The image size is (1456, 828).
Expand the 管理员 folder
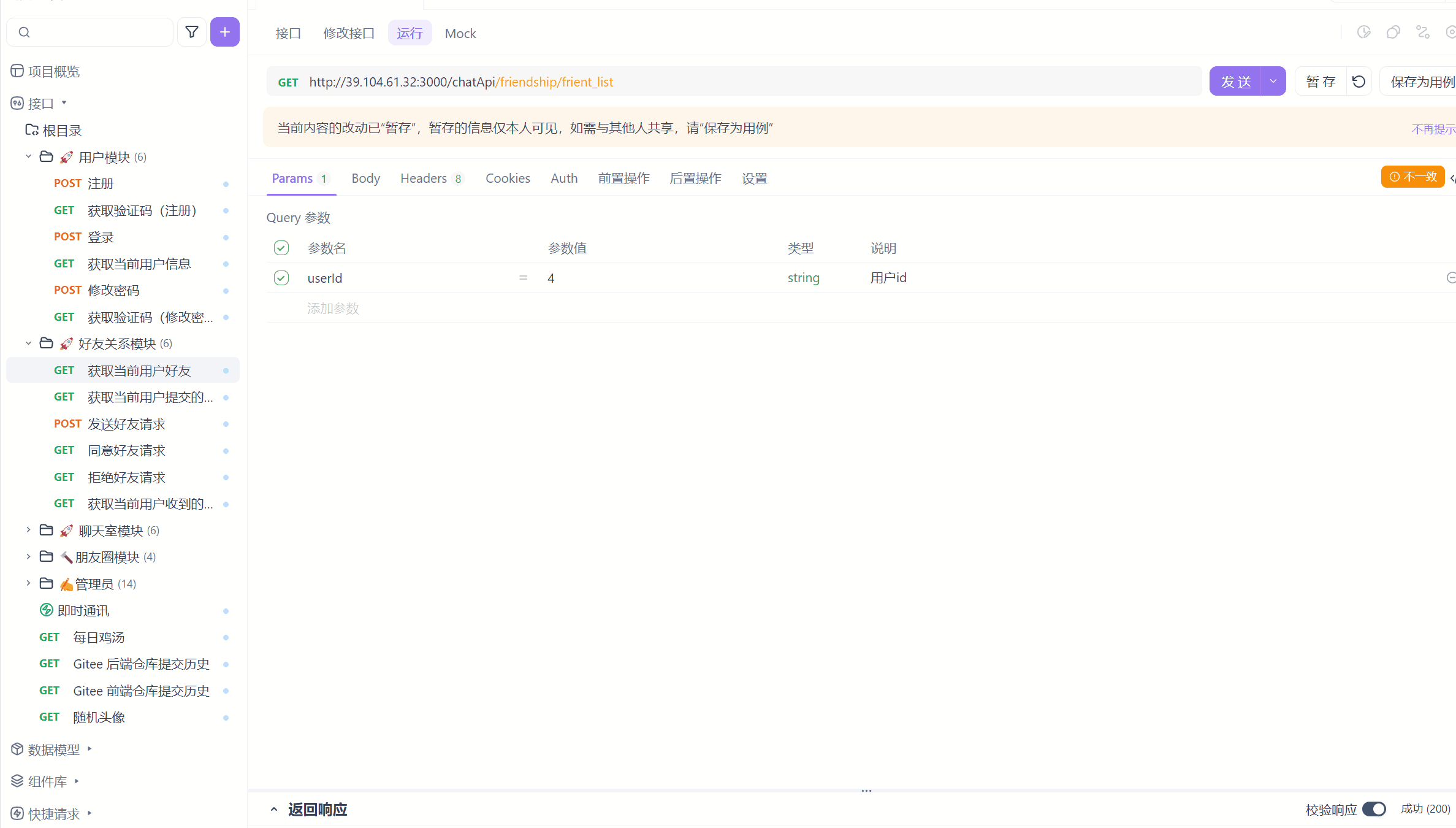click(x=28, y=583)
